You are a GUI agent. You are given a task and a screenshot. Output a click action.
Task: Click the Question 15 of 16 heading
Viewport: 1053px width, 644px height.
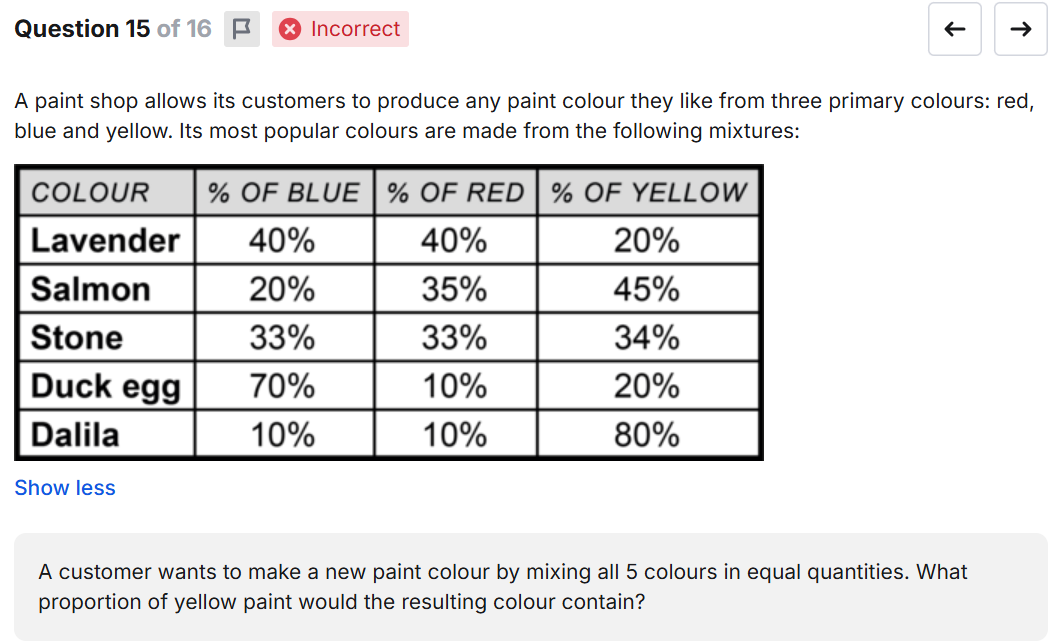coord(112,29)
